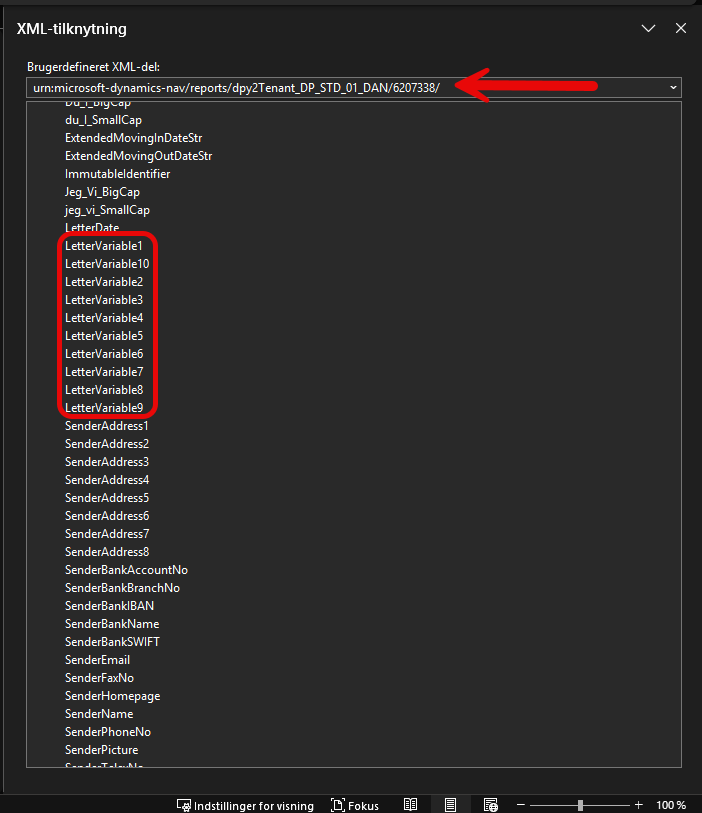Switch to Read Mode view icon
This screenshot has height=813, width=702.
[x=410, y=805]
